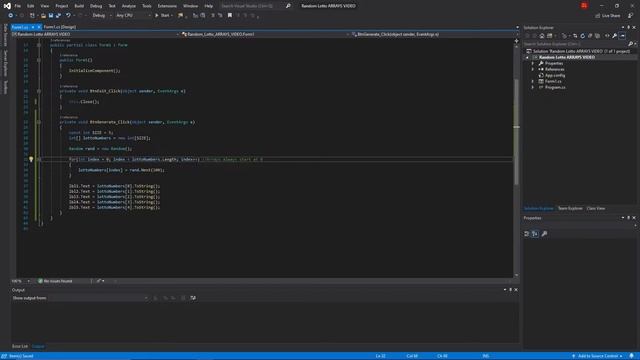Toggle word wrap icon in Output panel
The image size is (640, 360).
(x=193, y=298)
